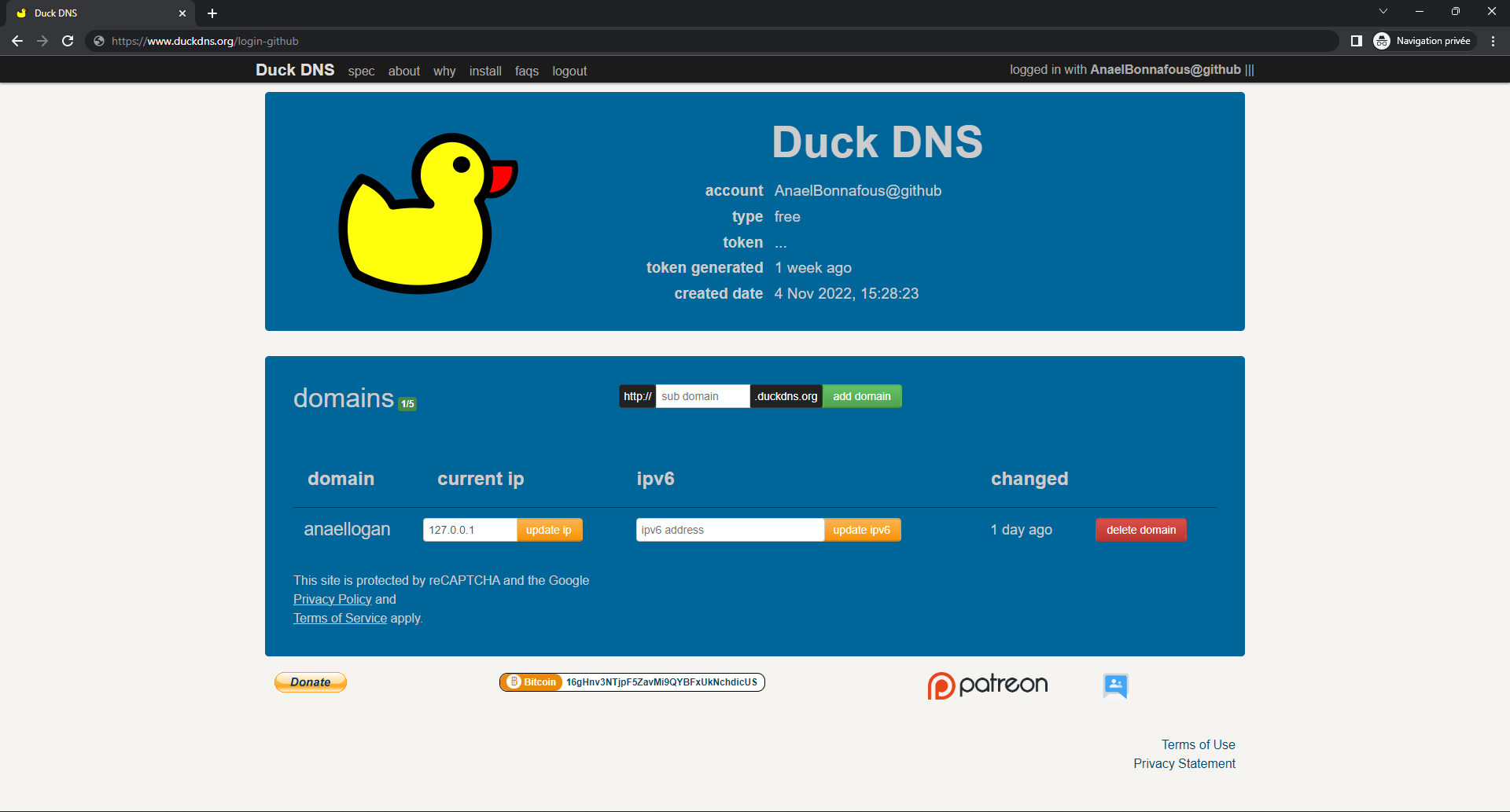
Task: Click the update ipv6 button
Action: [x=862, y=530]
